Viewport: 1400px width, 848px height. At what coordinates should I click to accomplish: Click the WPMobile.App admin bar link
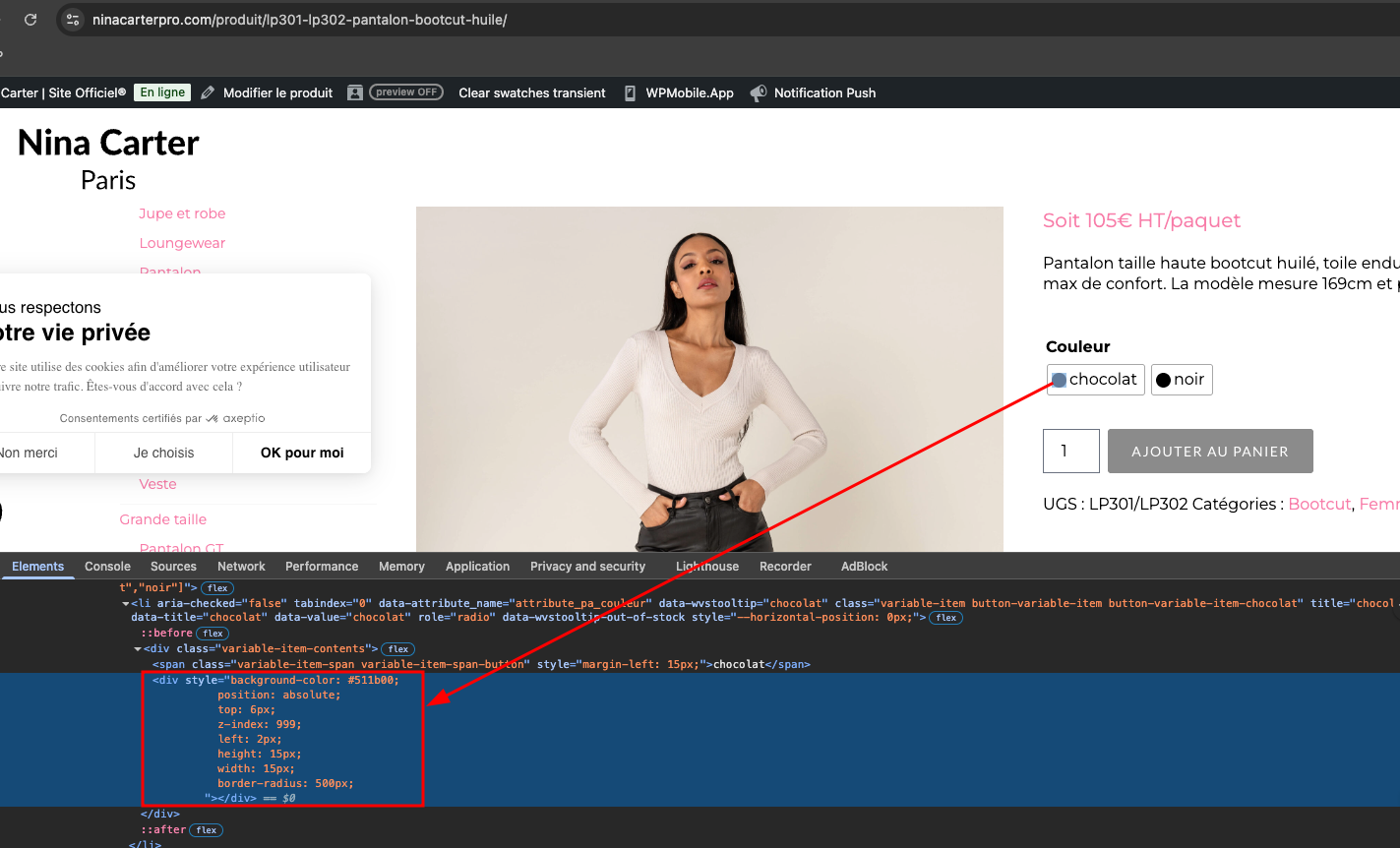[x=690, y=92]
